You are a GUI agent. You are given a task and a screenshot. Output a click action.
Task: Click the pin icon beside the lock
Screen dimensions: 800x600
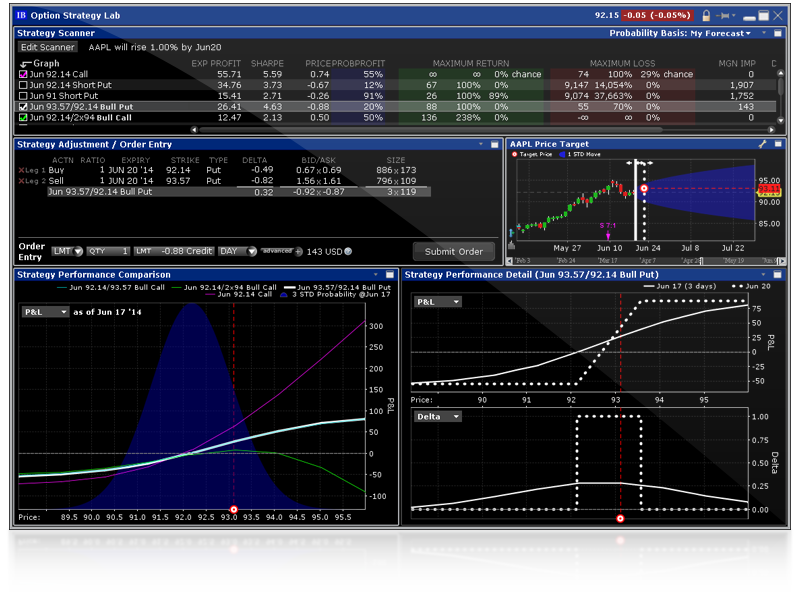pyautogui.click(x=723, y=16)
